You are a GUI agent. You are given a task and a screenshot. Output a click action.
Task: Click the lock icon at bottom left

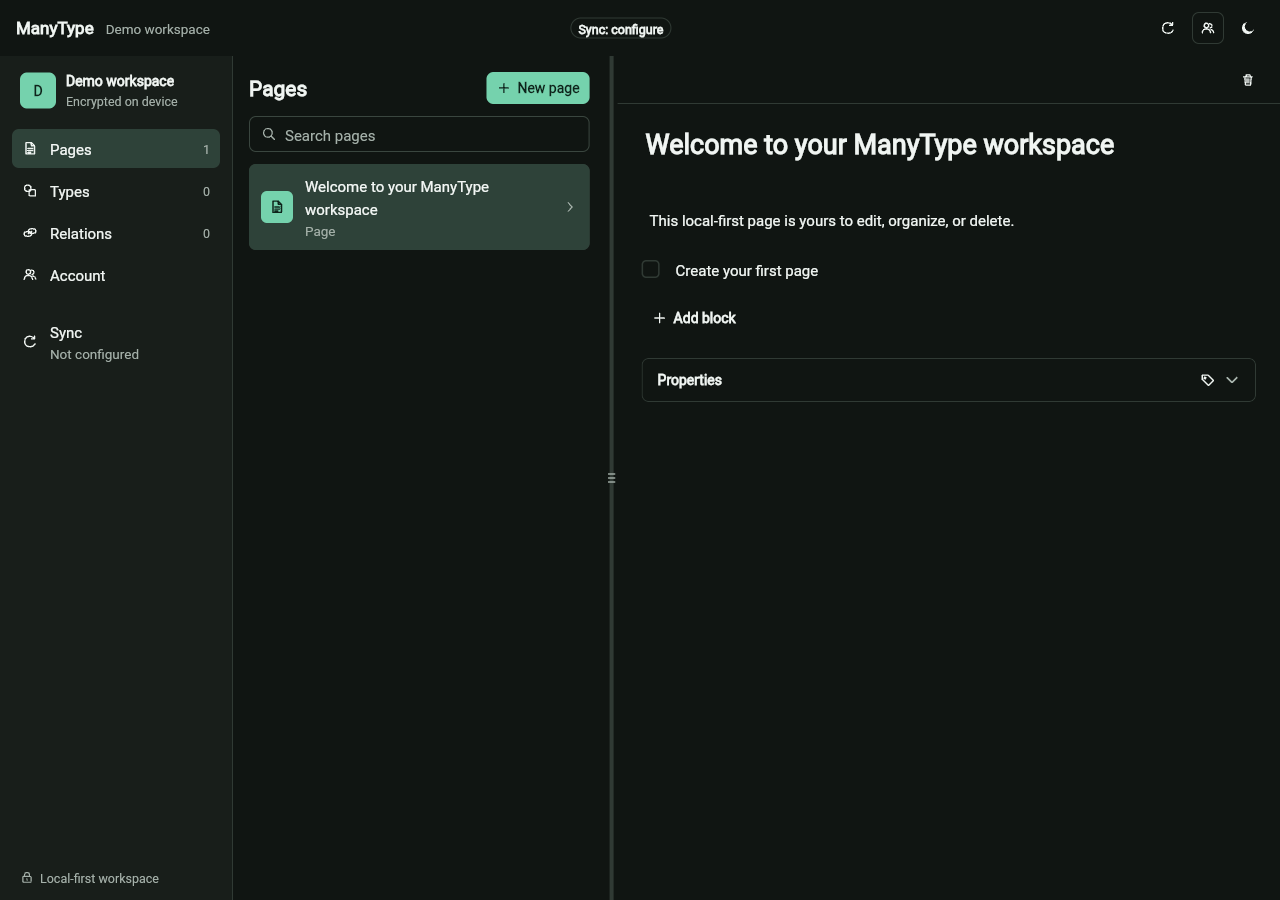click(27, 878)
